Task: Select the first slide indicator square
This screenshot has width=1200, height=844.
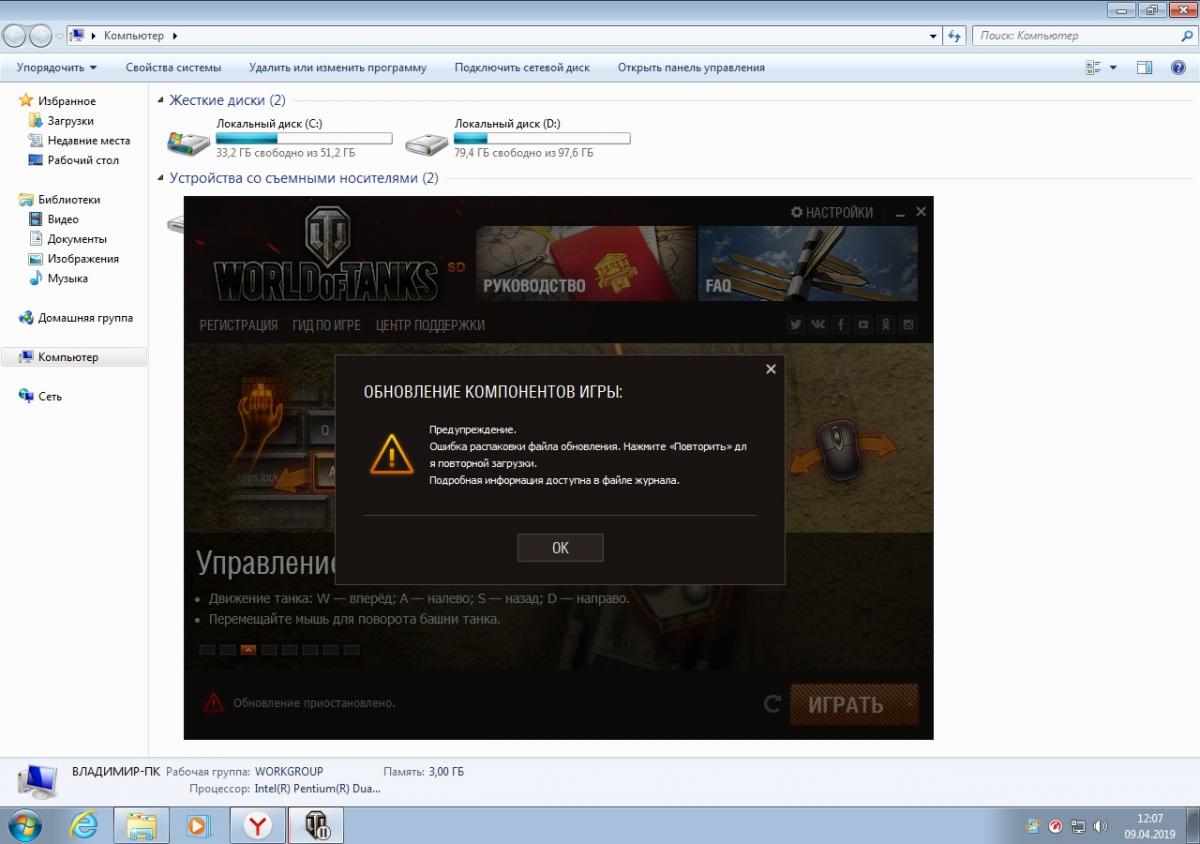Action: click(207, 650)
